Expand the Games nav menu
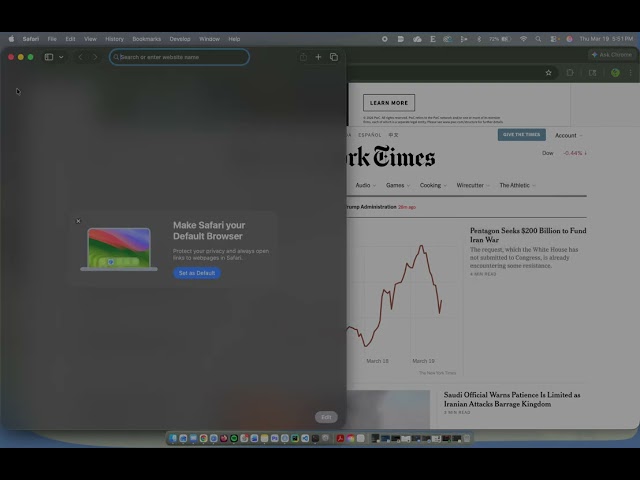Viewport: 640px width, 480px height. pyautogui.click(x=398, y=185)
